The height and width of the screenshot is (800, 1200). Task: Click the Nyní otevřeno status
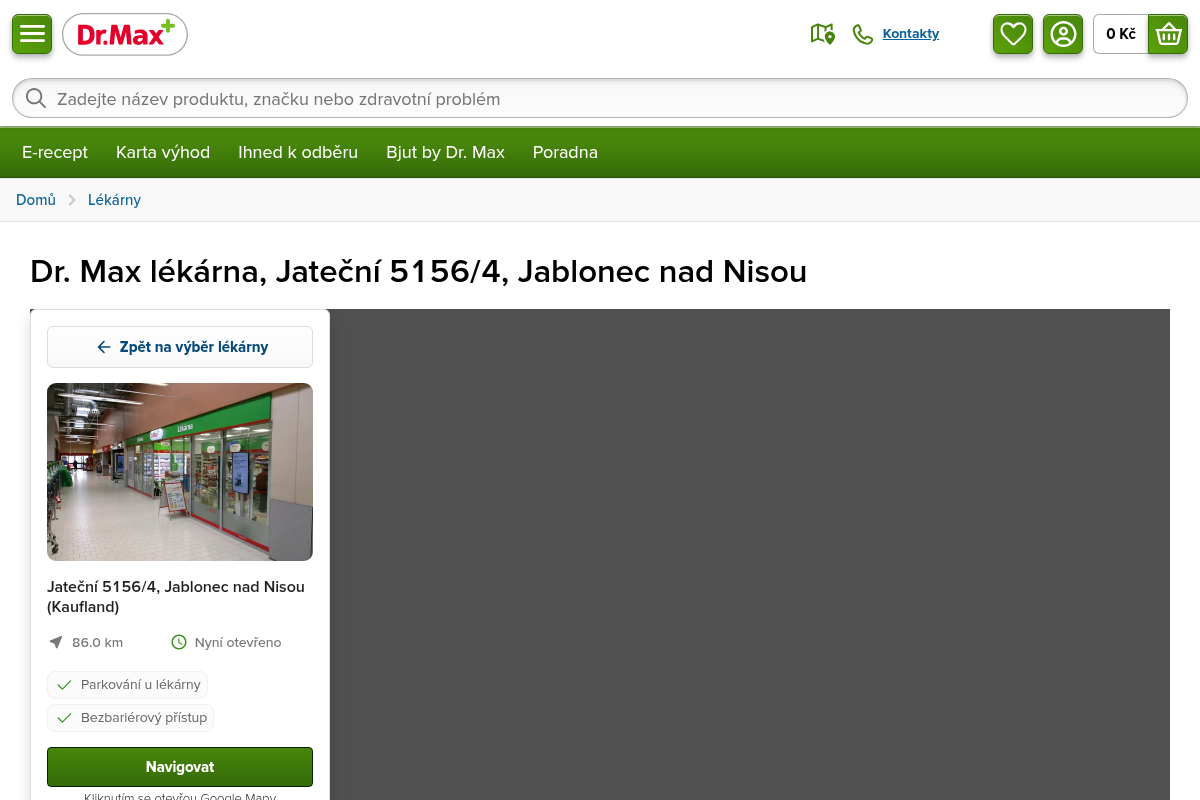click(238, 642)
